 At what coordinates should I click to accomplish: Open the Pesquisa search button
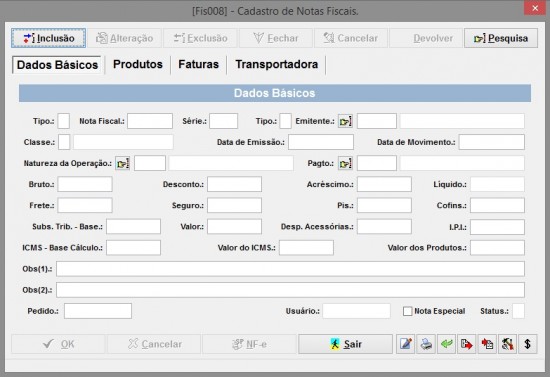tap(501, 38)
